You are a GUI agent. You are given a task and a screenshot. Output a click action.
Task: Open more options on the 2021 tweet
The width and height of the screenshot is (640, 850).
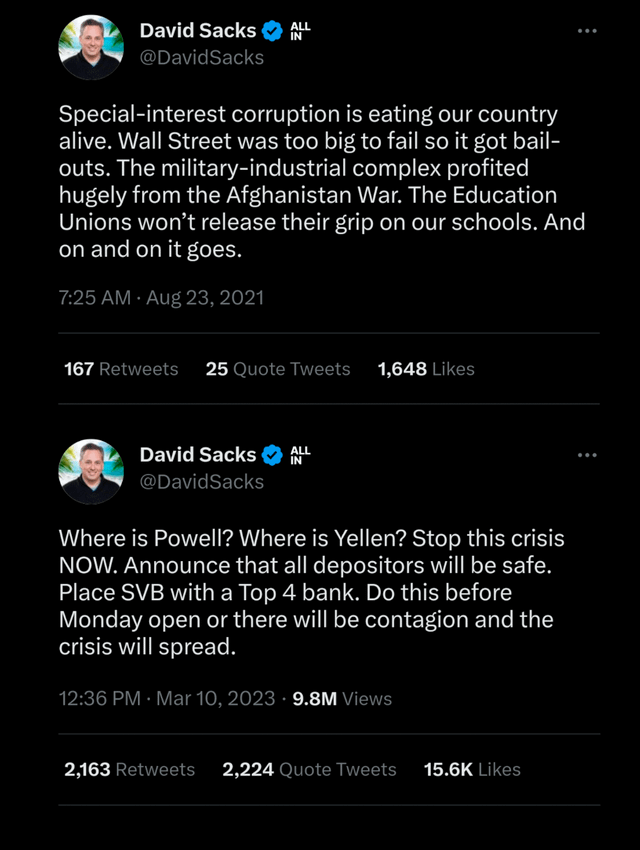[x=587, y=31]
